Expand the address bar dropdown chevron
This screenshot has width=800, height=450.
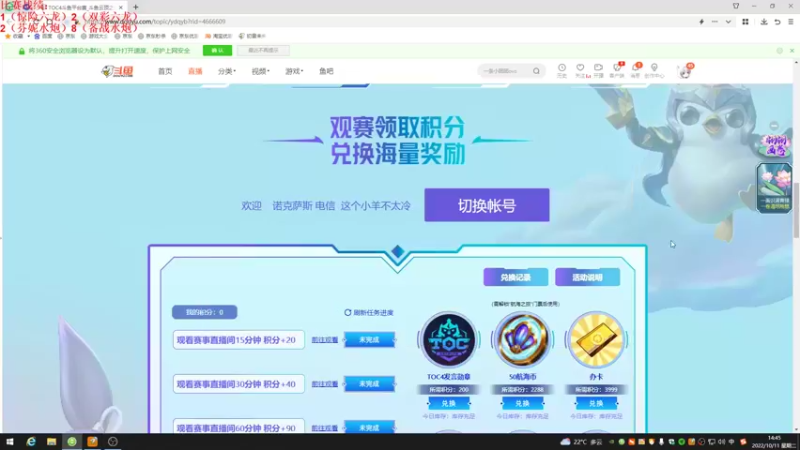(728, 22)
